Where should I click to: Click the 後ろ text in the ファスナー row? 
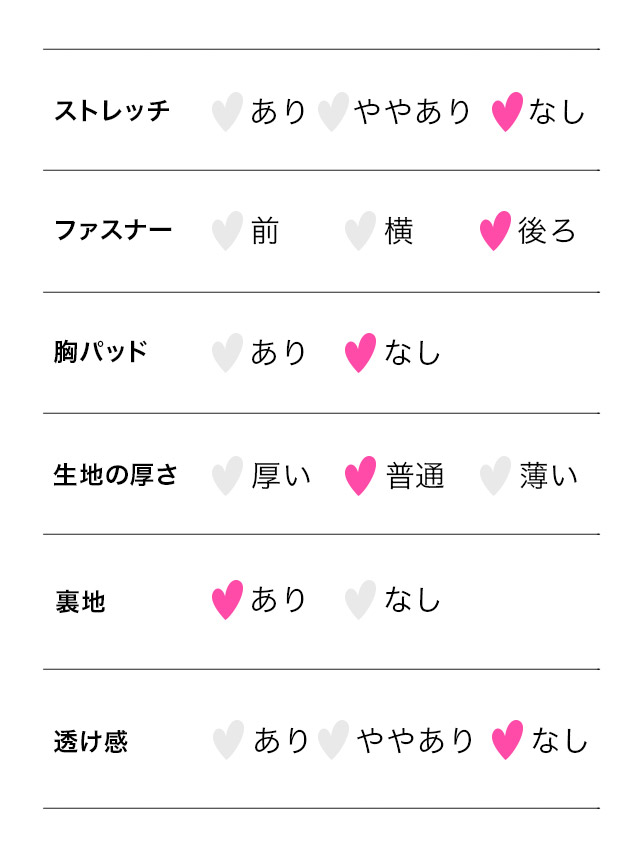pyautogui.click(x=547, y=231)
